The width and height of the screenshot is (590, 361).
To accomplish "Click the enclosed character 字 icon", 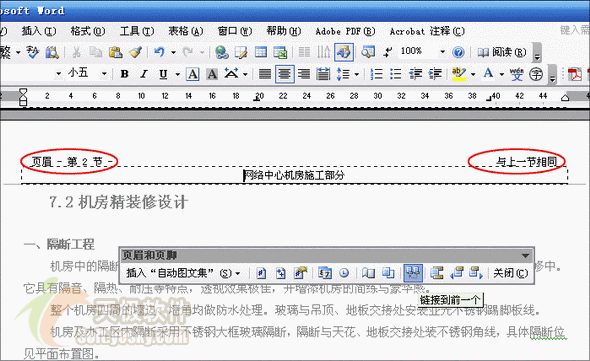I will [536, 74].
